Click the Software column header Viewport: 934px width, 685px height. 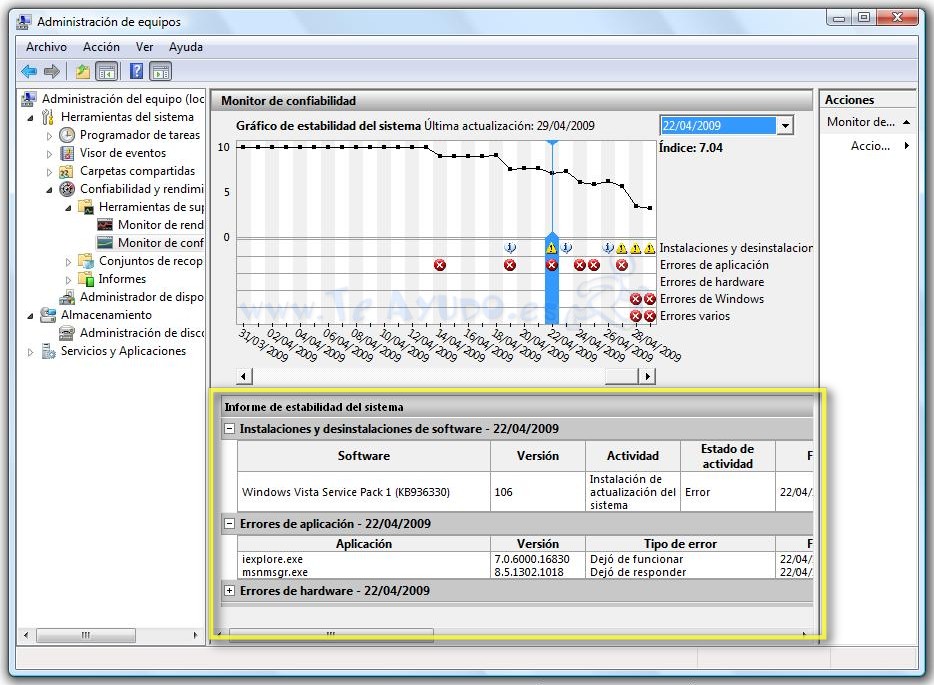[x=363, y=456]
